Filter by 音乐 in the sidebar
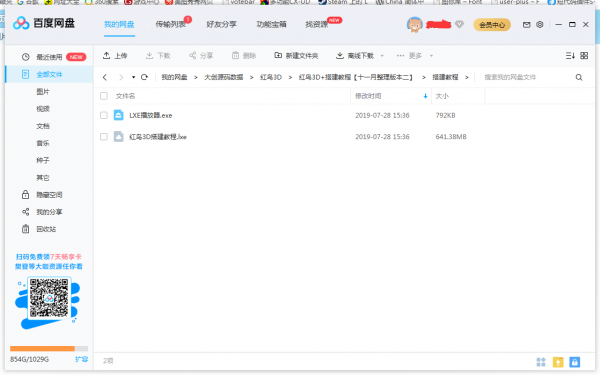 (43, 143)
